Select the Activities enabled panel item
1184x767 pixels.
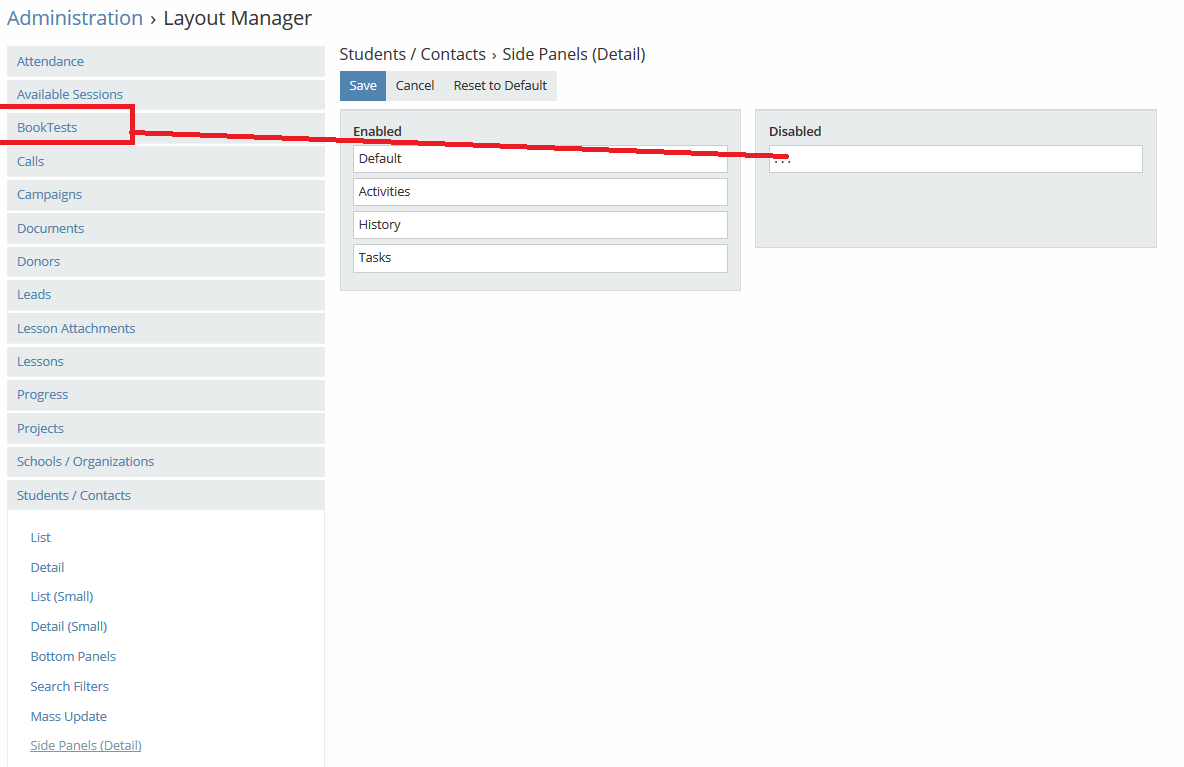coord(540,192)
